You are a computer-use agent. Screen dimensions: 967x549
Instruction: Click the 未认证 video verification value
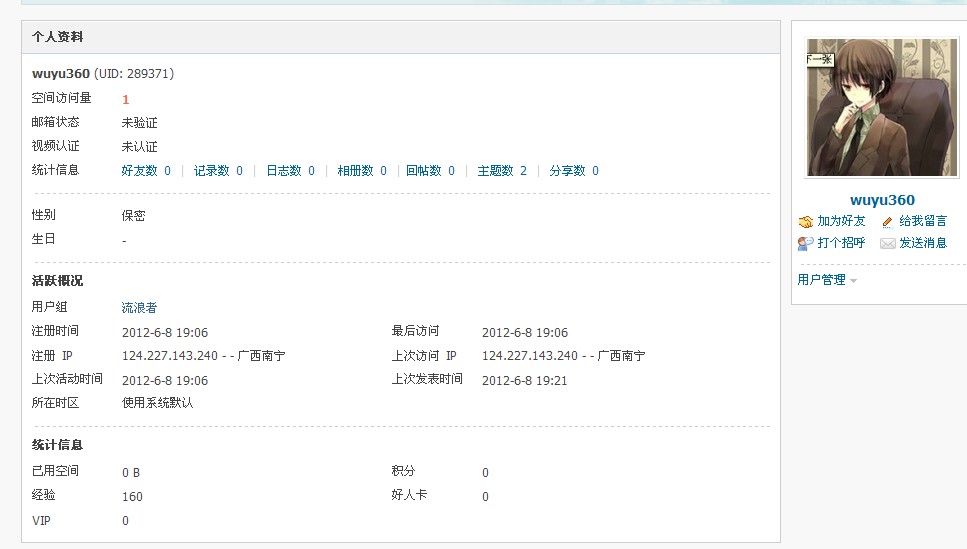139,146
